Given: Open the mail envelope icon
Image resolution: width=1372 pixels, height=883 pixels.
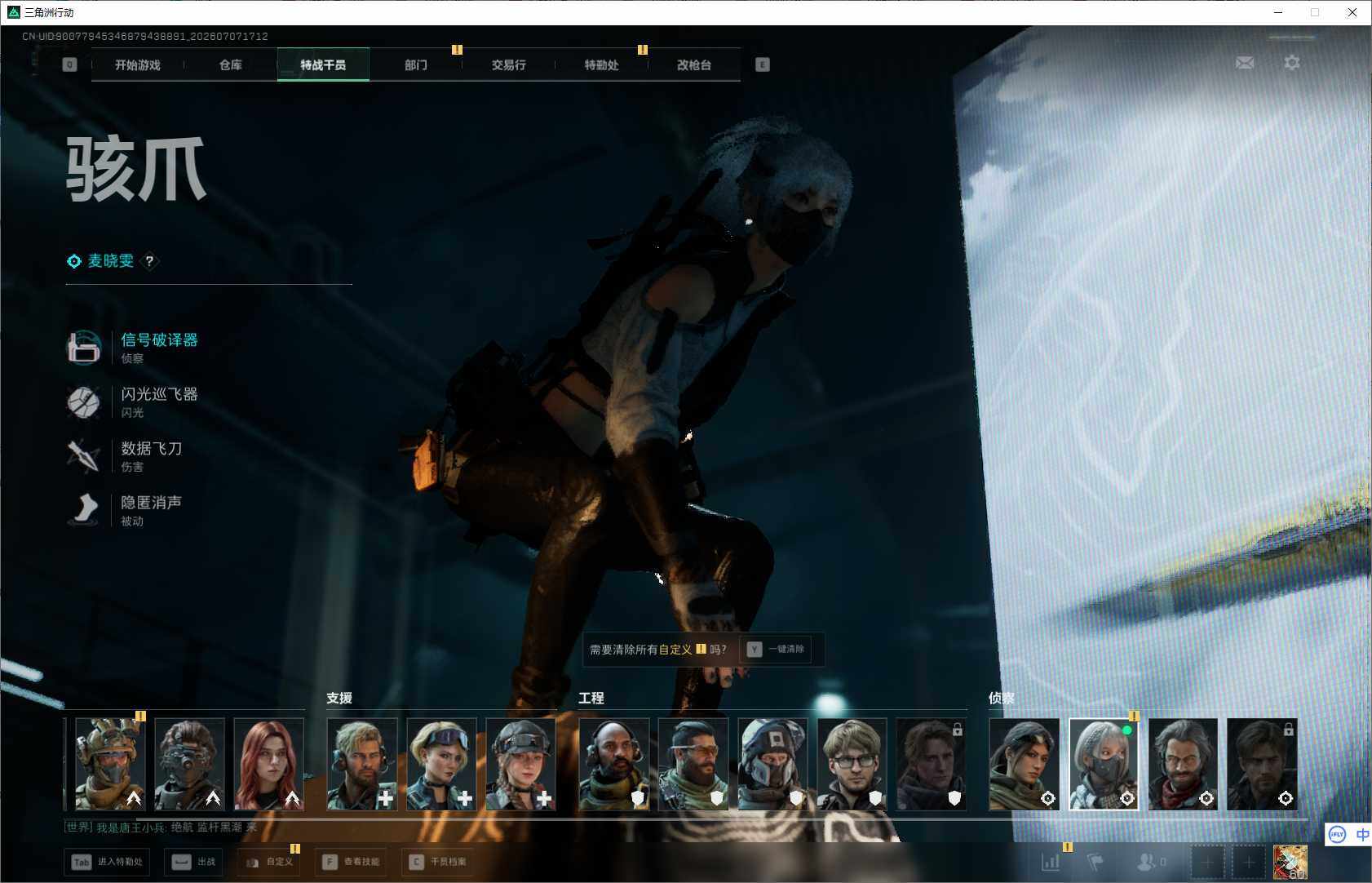Looking at the screenshot, I should coord(1245,63).
